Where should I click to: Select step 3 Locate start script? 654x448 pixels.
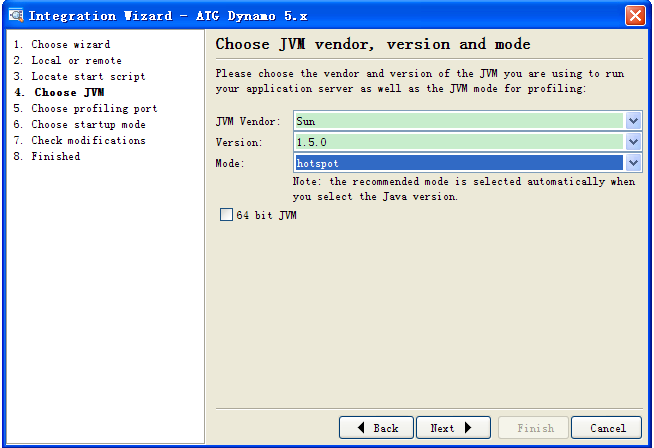tap(79, 76)
